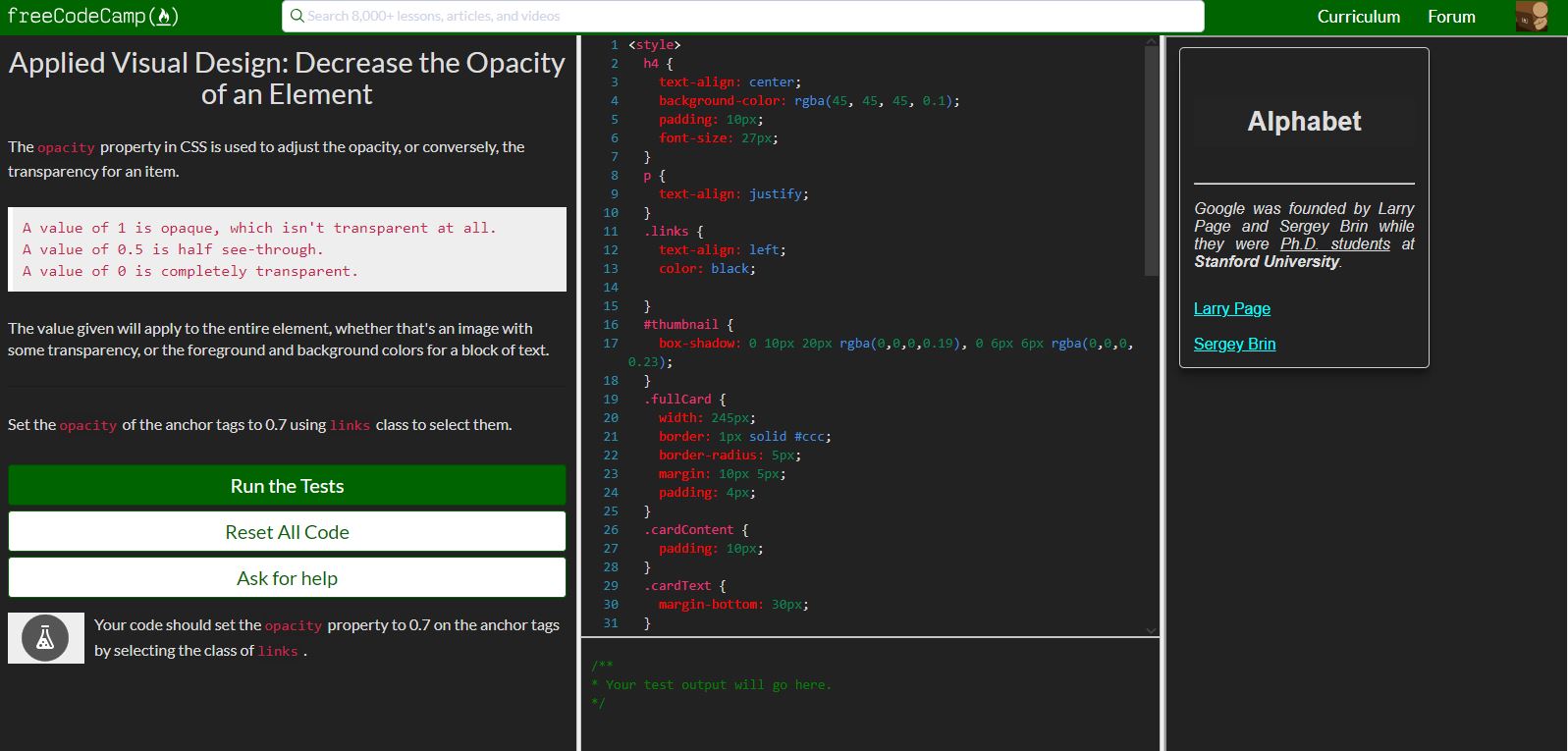The image size is (1568, 751).
Task: Click the 'text-align: left;' code line
Action: [722, 249]
